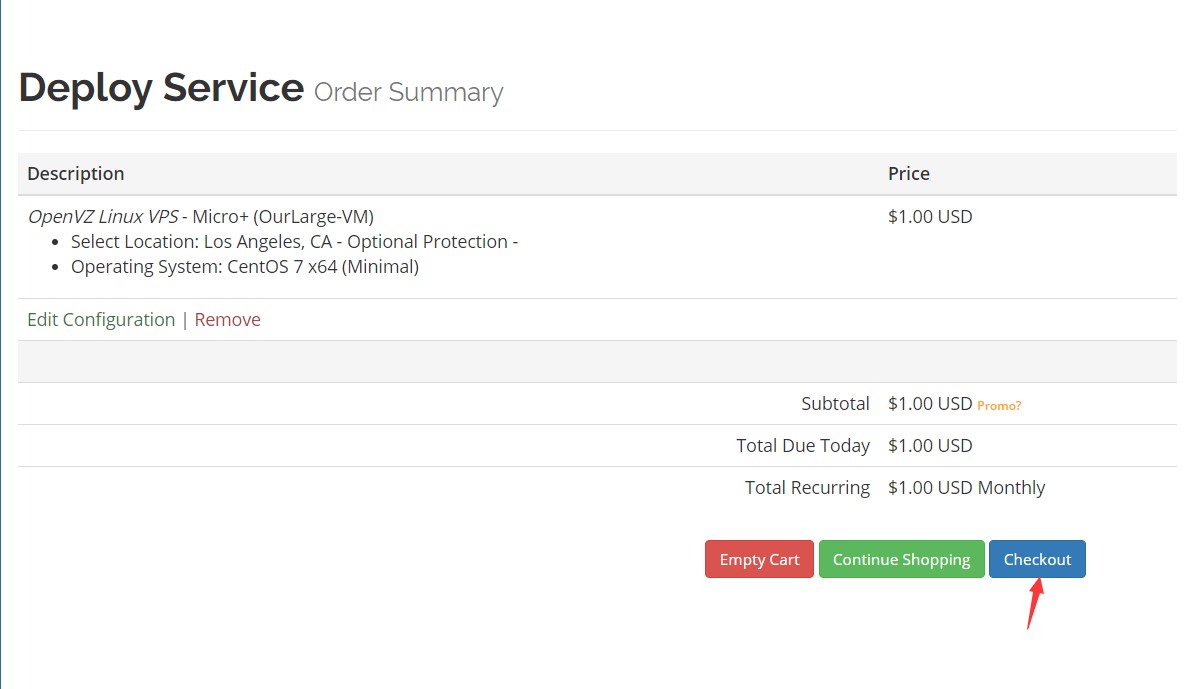
Task: Click the Total Recurring label
Action: [807, 487]
